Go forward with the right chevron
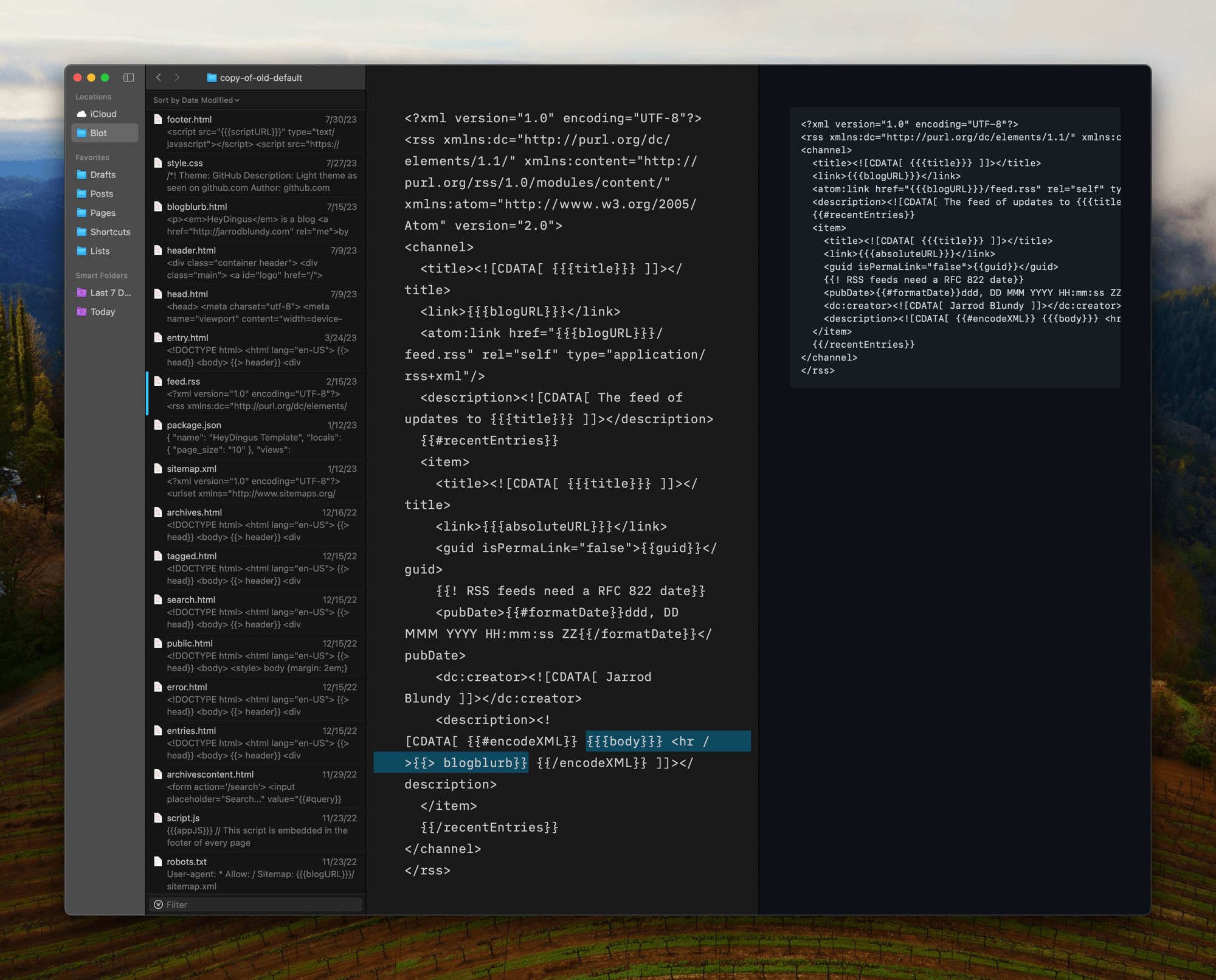1216x980 pixels. click(177, 77)
